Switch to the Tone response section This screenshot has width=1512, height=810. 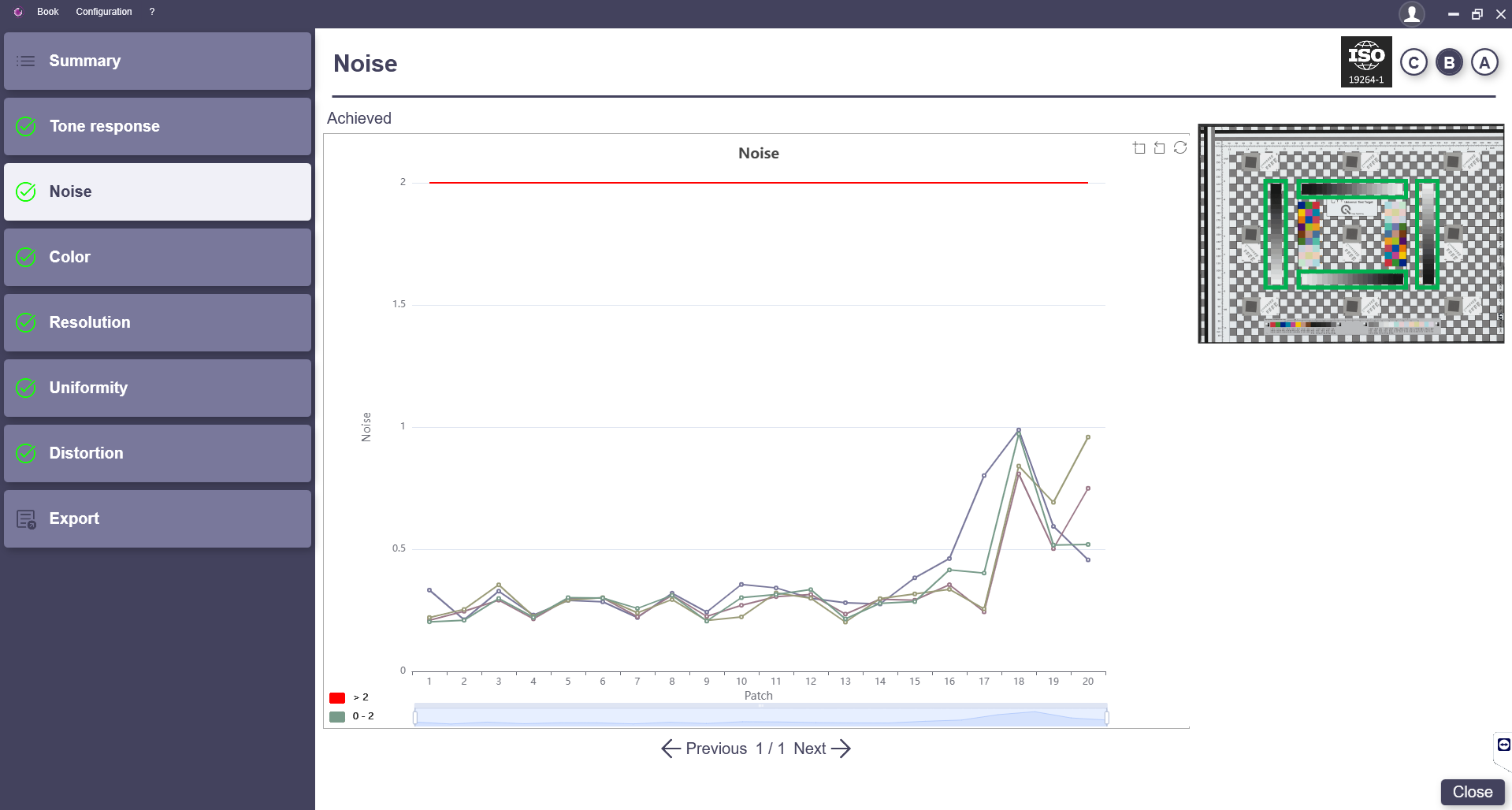[158, 126]
